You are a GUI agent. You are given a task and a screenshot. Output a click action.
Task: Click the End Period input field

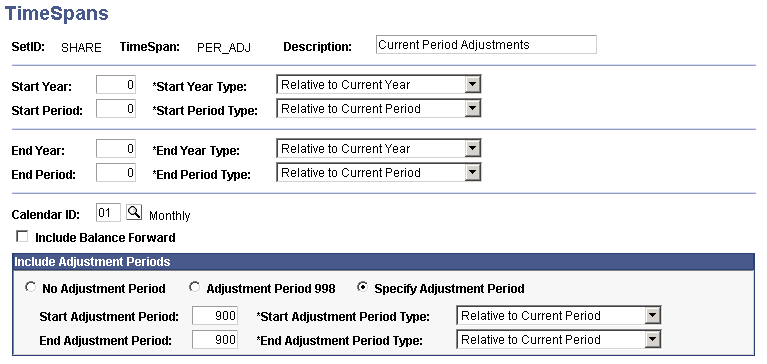(x=116, y=172)
